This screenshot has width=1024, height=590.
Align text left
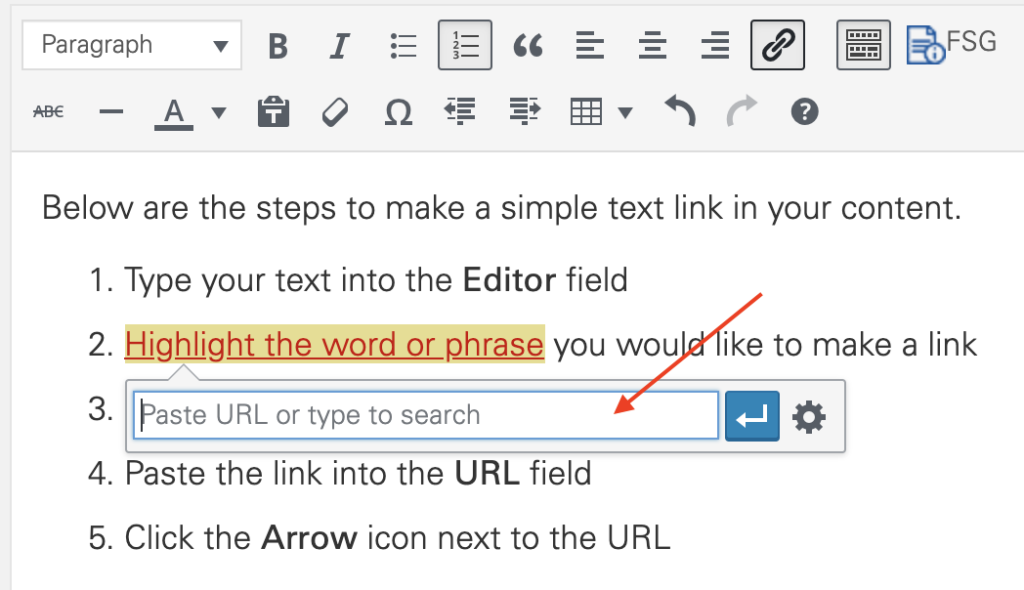pyautogui.click(x=590, y=46)
